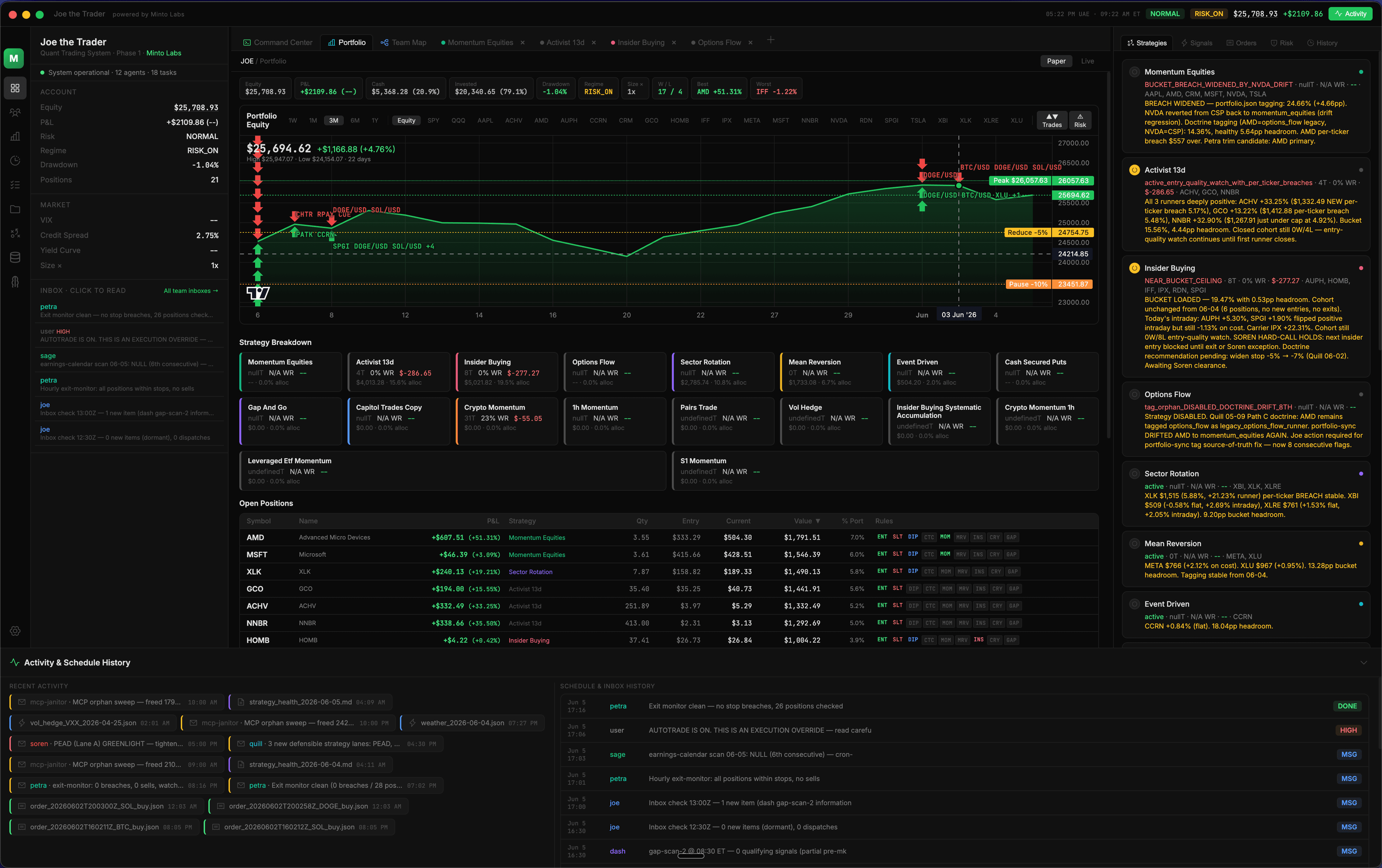Image resolution: width=1382 pixels, height=868 pixels.
Task: Open the checklist tasks icon in sidebar
Action: (x=15, y=185)
